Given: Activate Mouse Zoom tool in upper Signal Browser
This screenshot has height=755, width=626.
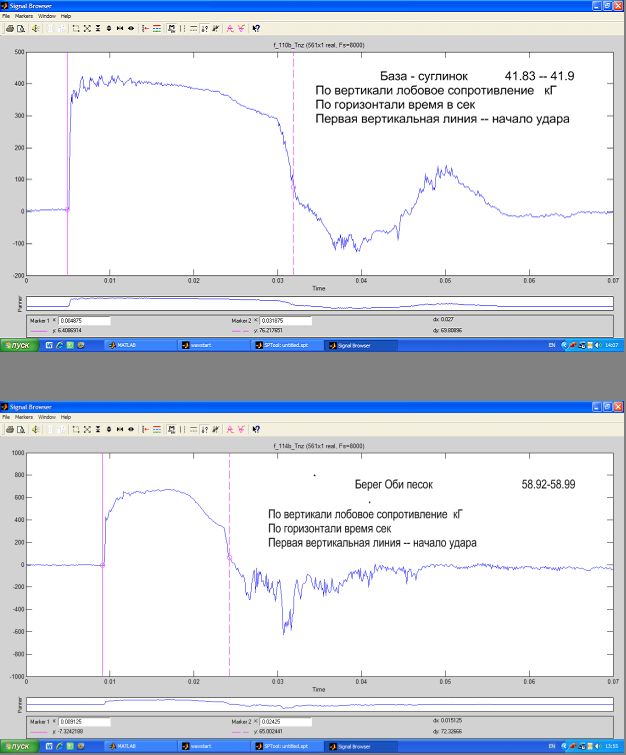Looking at the screenshot, I should [x=77, y=29].
